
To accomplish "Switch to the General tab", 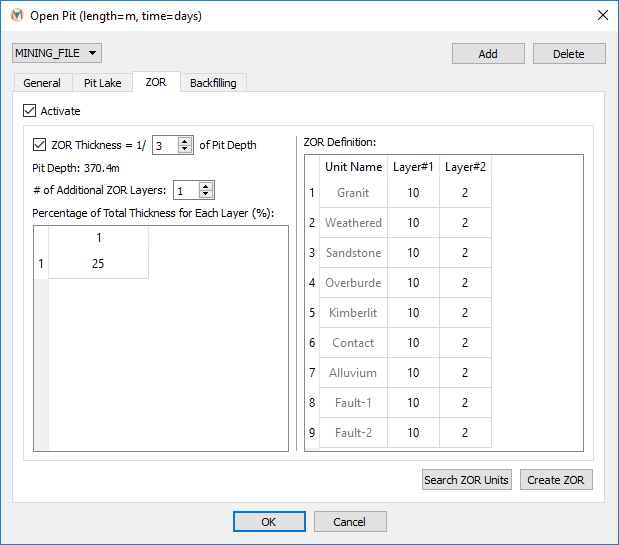I will (42, 83).
